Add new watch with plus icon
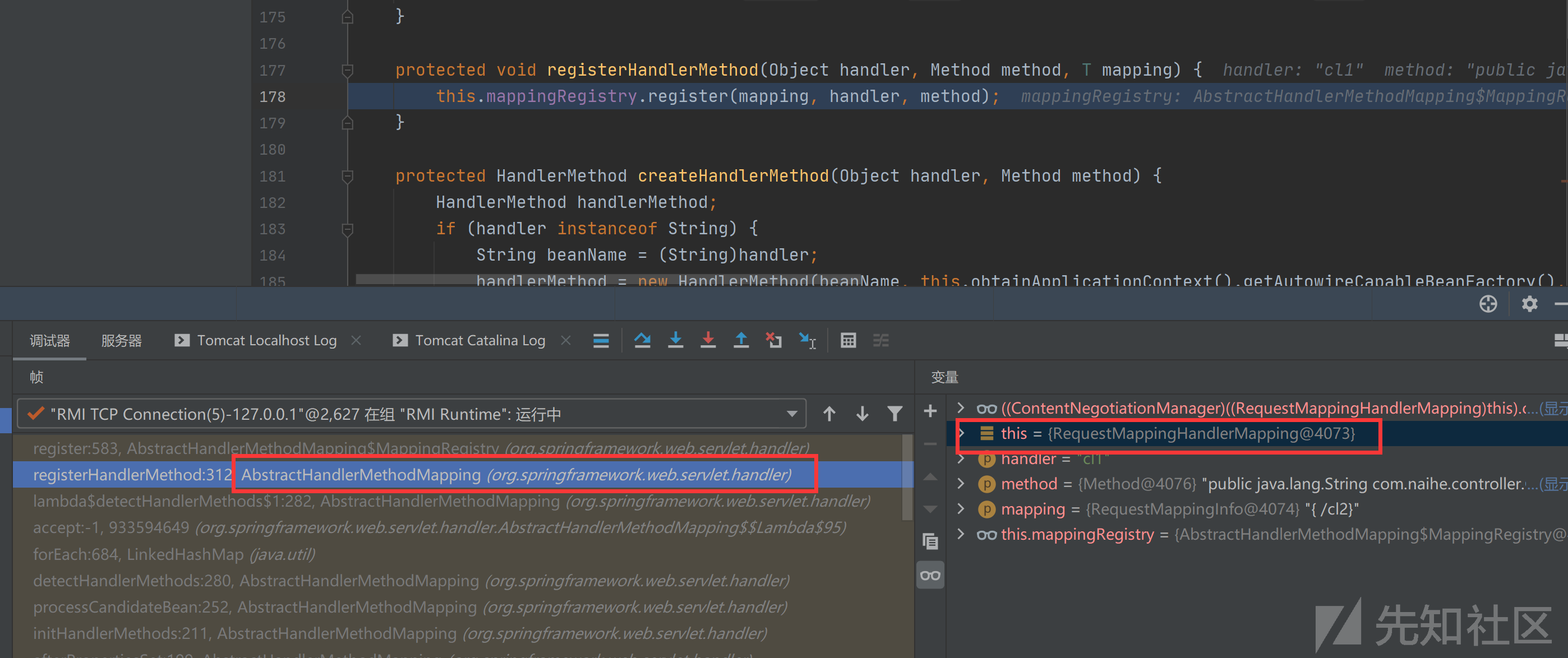This screenshot has width=1568, height=658. click(929, 412)
